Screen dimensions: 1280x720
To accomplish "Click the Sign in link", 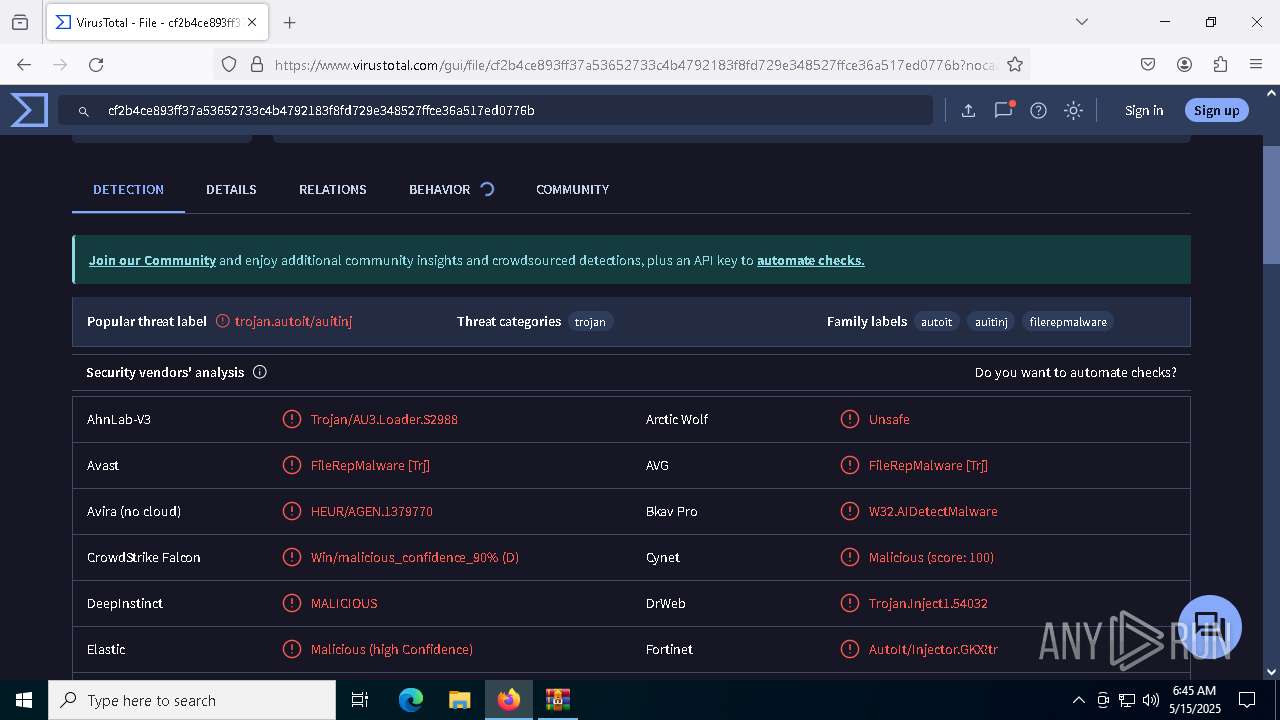I will pos(1144,111).
